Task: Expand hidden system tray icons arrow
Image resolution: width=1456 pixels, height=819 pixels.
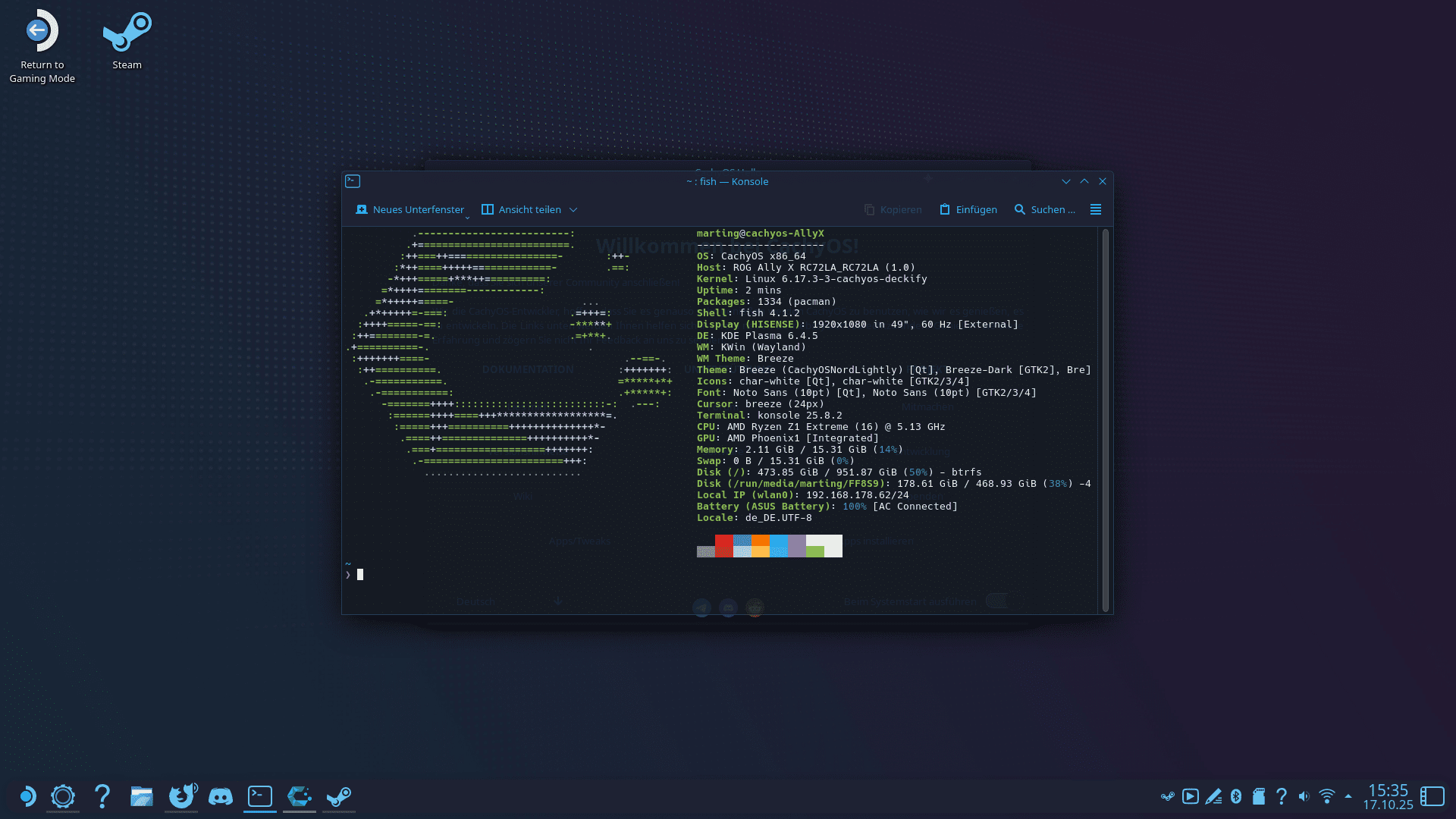Action: point(1348,796)
